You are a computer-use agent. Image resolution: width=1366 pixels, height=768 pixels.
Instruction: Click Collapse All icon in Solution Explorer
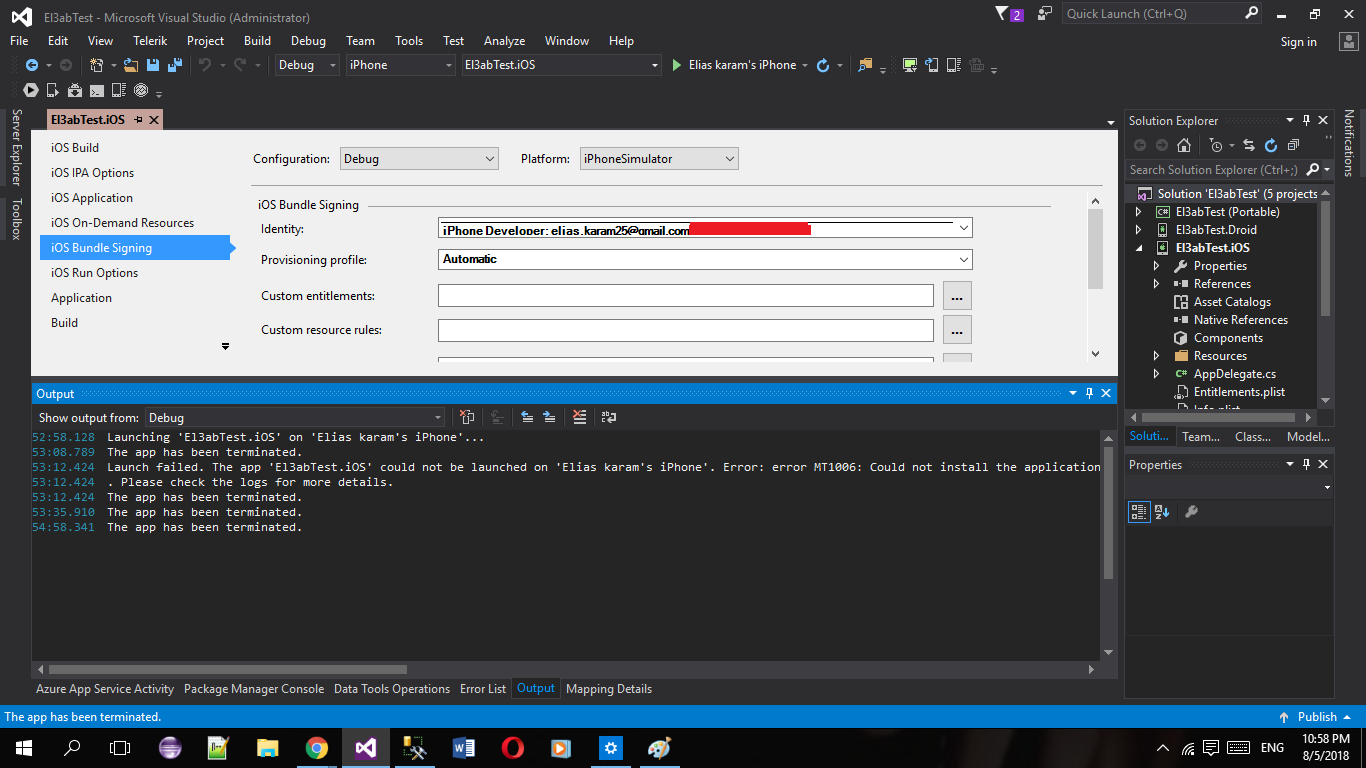click(x=1293, y=145)
